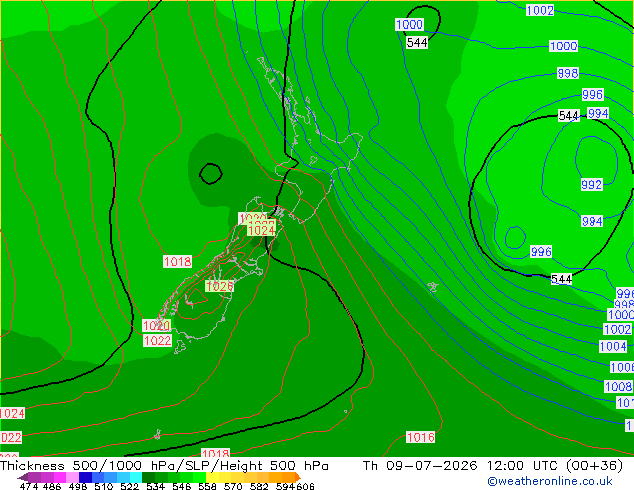Select the dark blue legend swatch above 498
This screenshot has width=634, height=490.
tap(85, 477)
